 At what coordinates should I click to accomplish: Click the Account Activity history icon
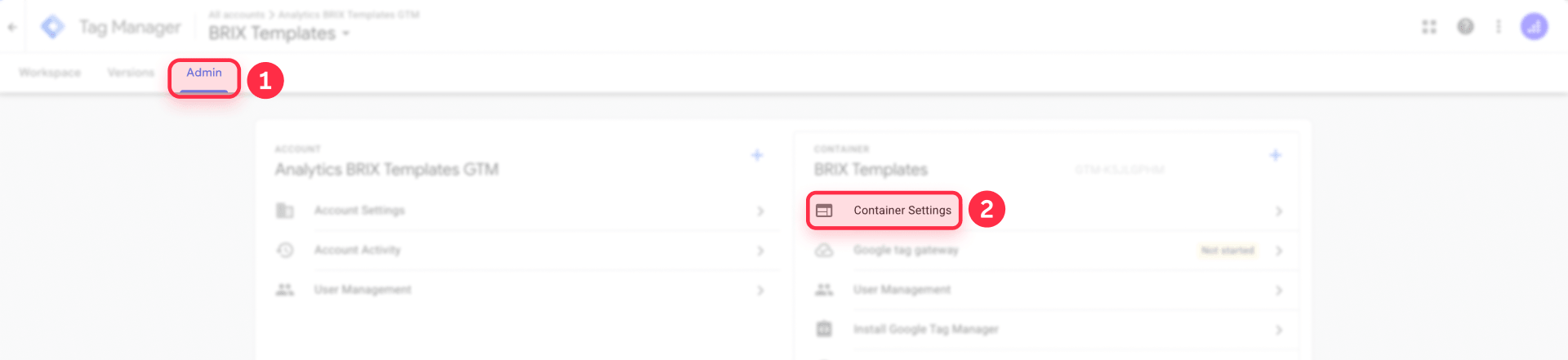(284, 250)
